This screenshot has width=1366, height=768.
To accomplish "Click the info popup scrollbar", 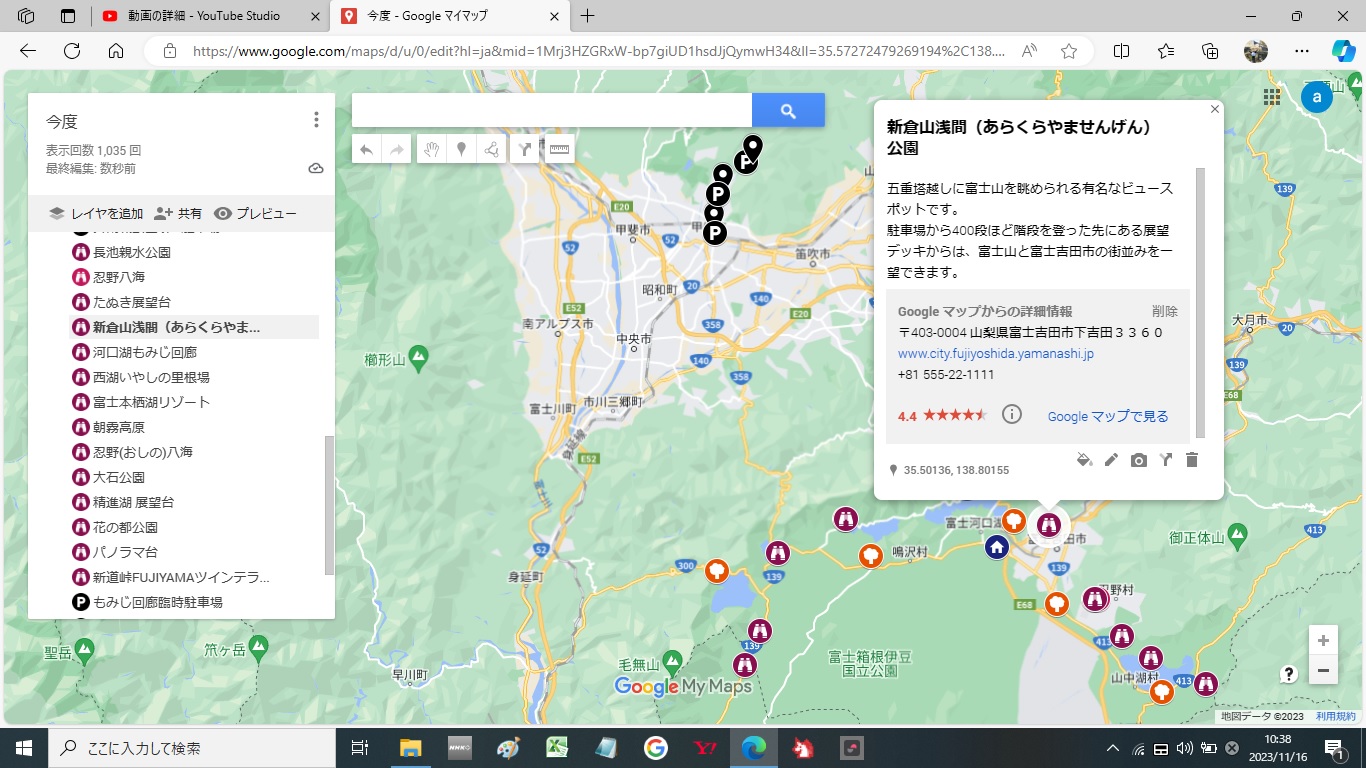I will pyautogui.click(x=1201, y=303).
